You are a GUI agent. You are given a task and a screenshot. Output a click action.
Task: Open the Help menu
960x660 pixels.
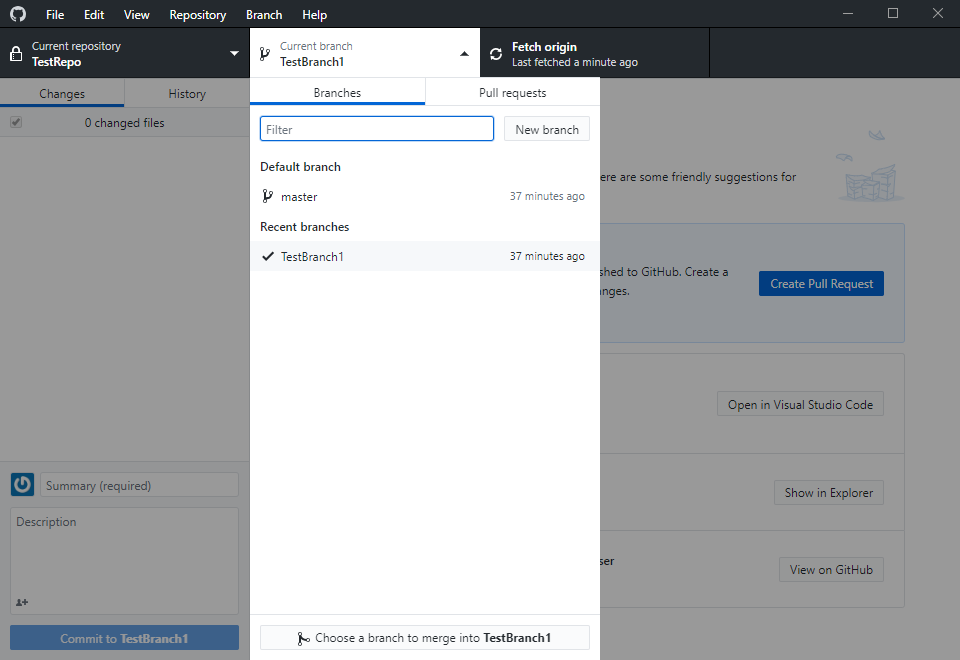point(314,15)
